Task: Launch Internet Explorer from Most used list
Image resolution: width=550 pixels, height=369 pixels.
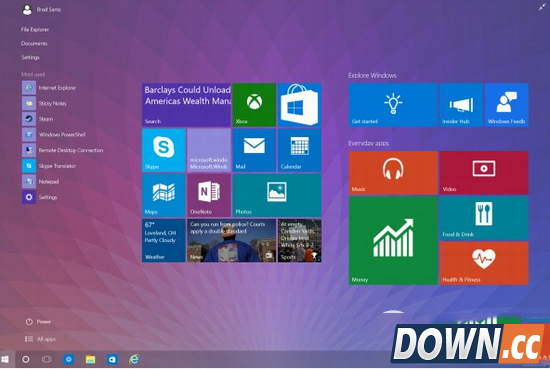Action: click(49, 88)
